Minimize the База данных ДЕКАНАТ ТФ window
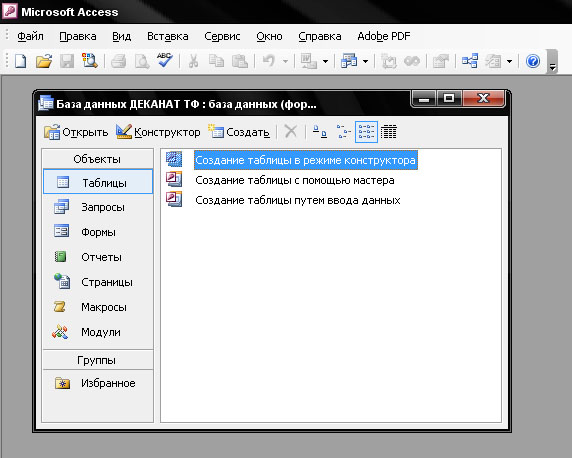Image resolution: width=572 pixels, height=458 pixels. pos(424,99)
